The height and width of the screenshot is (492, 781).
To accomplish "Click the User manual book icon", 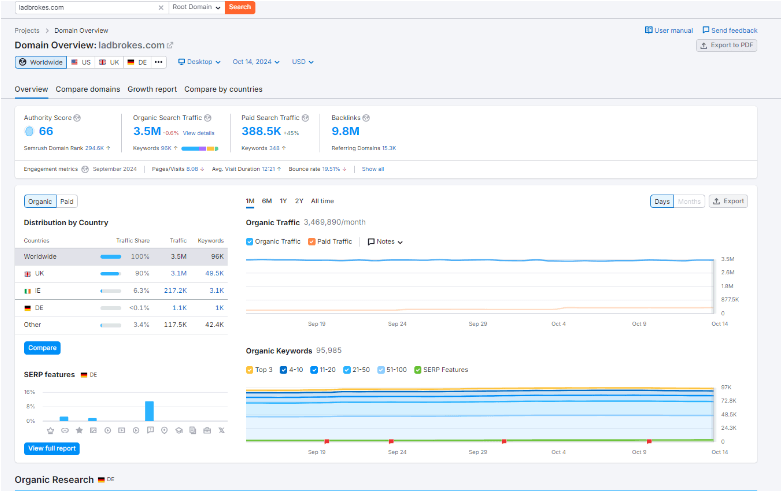I will [649, 30].
